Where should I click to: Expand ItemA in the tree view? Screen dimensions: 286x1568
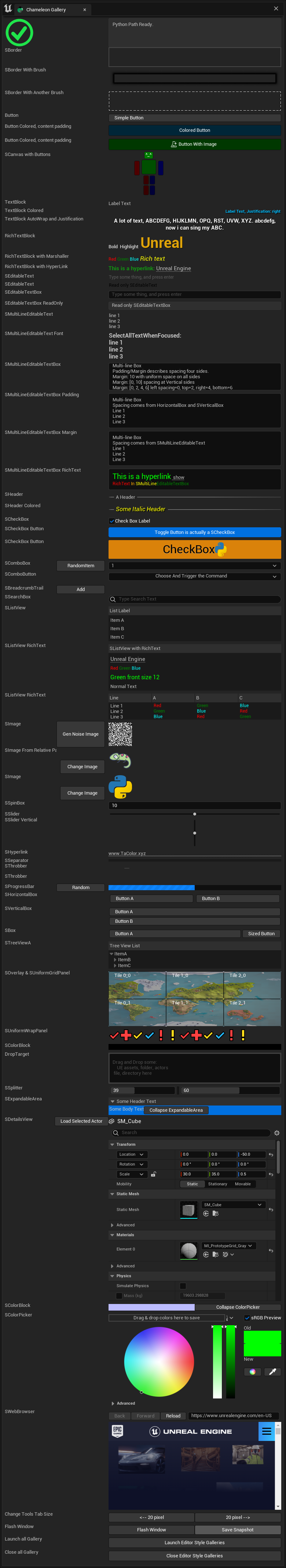[x=111, y=954]
